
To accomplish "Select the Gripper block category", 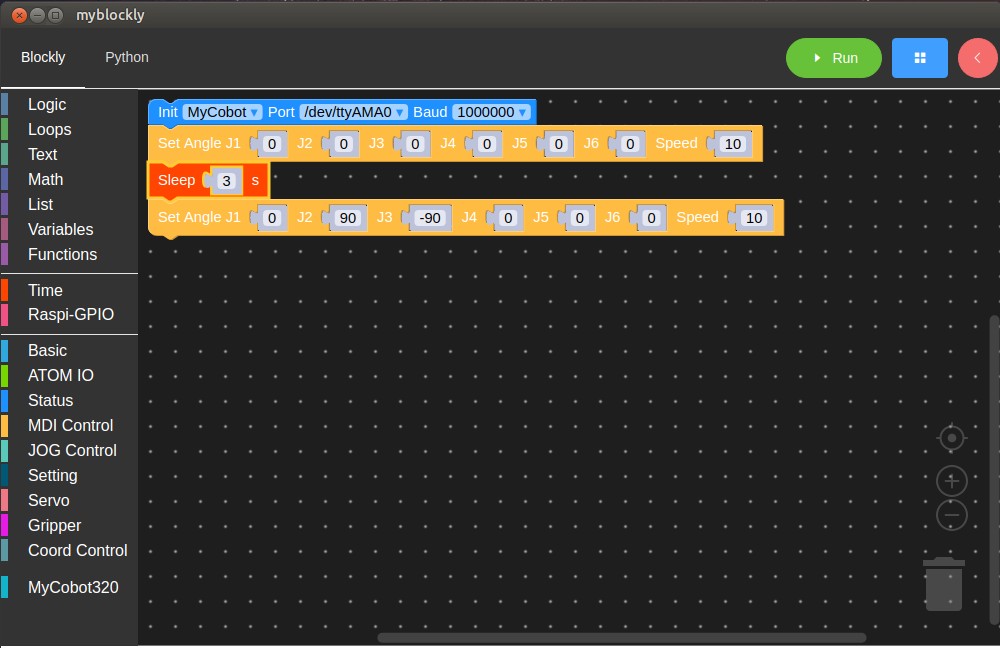I will (54, 525).
